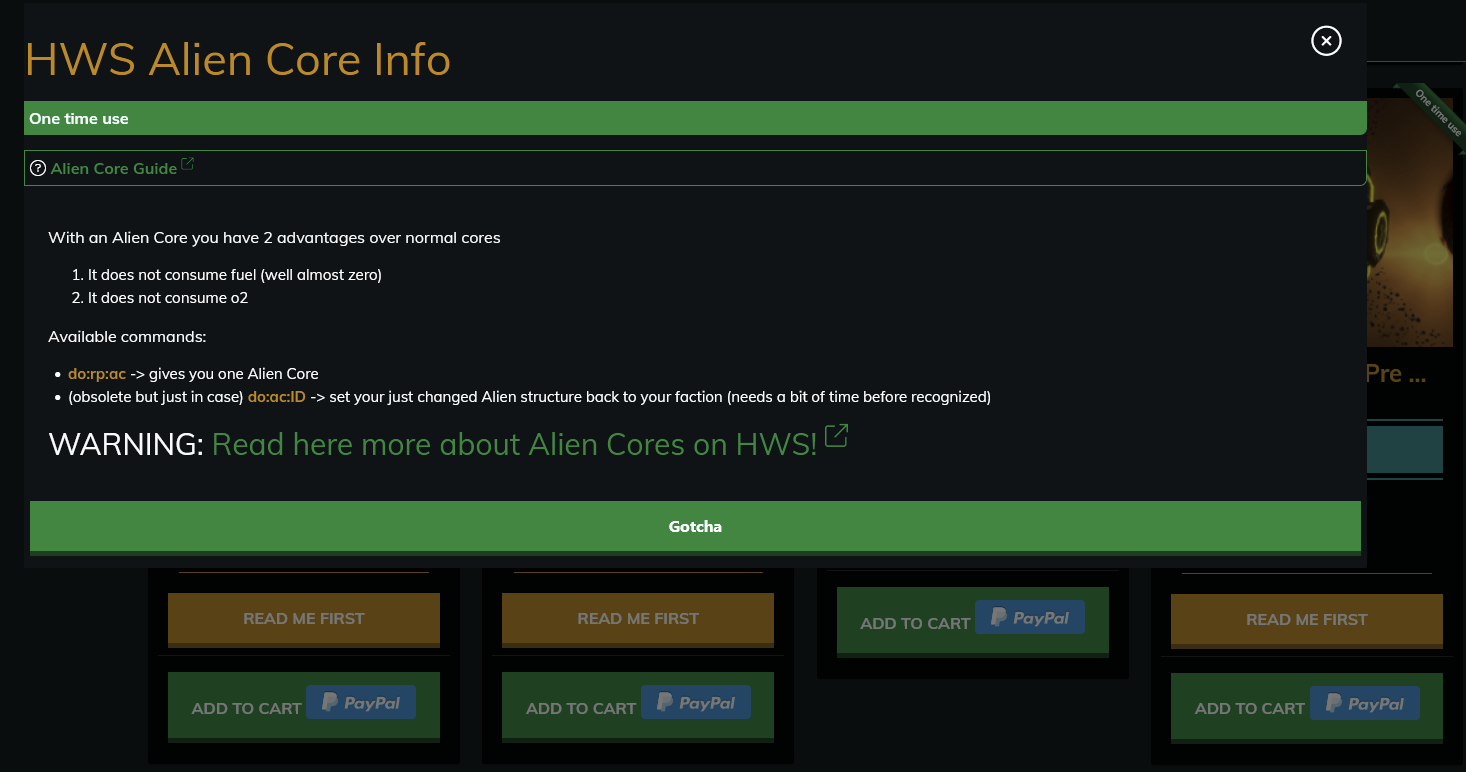This screenshot has height=772, width=1466.
Task: Click the green 'One time use' banner
Action: 695,118
